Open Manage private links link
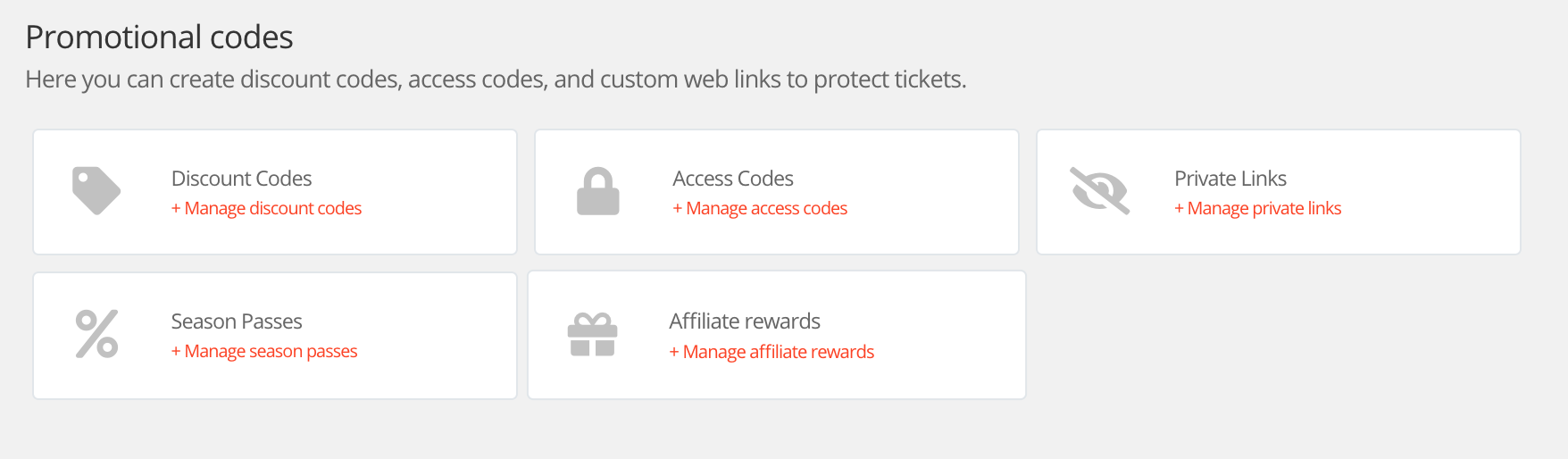This screenshot has height=459, width=1568. coord(1257,208)
